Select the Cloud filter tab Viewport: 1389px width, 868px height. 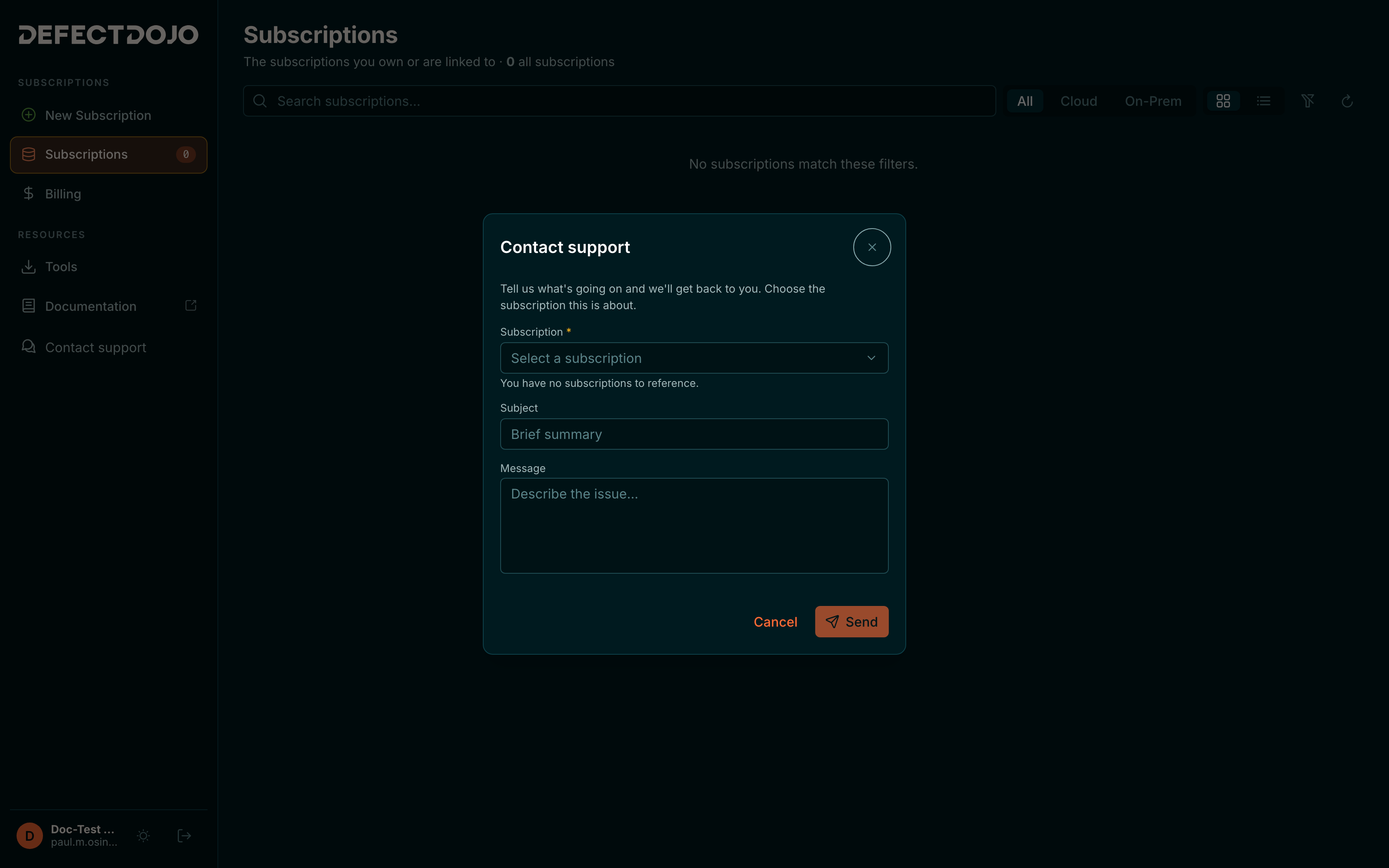click(1079, 101)
